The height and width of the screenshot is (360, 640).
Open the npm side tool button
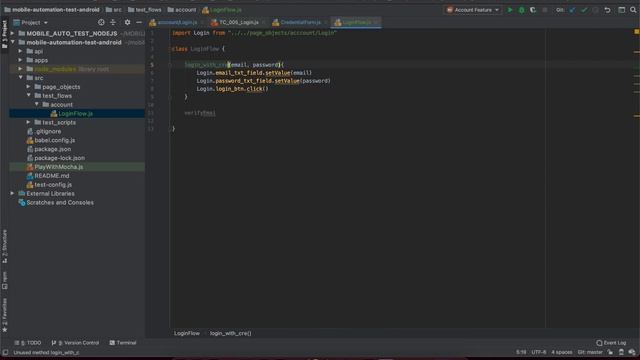(4, 280)
